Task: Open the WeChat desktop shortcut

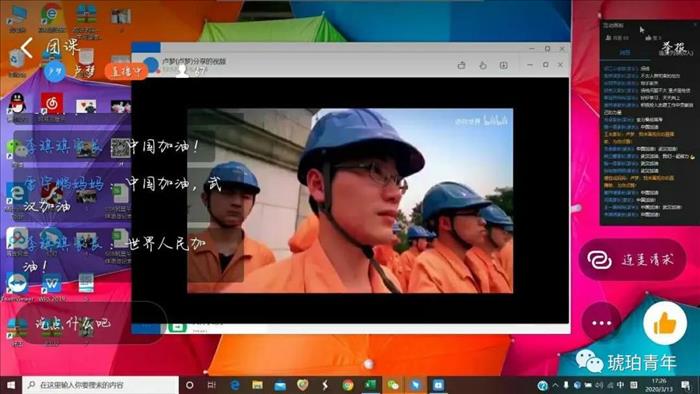Action: click(x=17, y=151)
